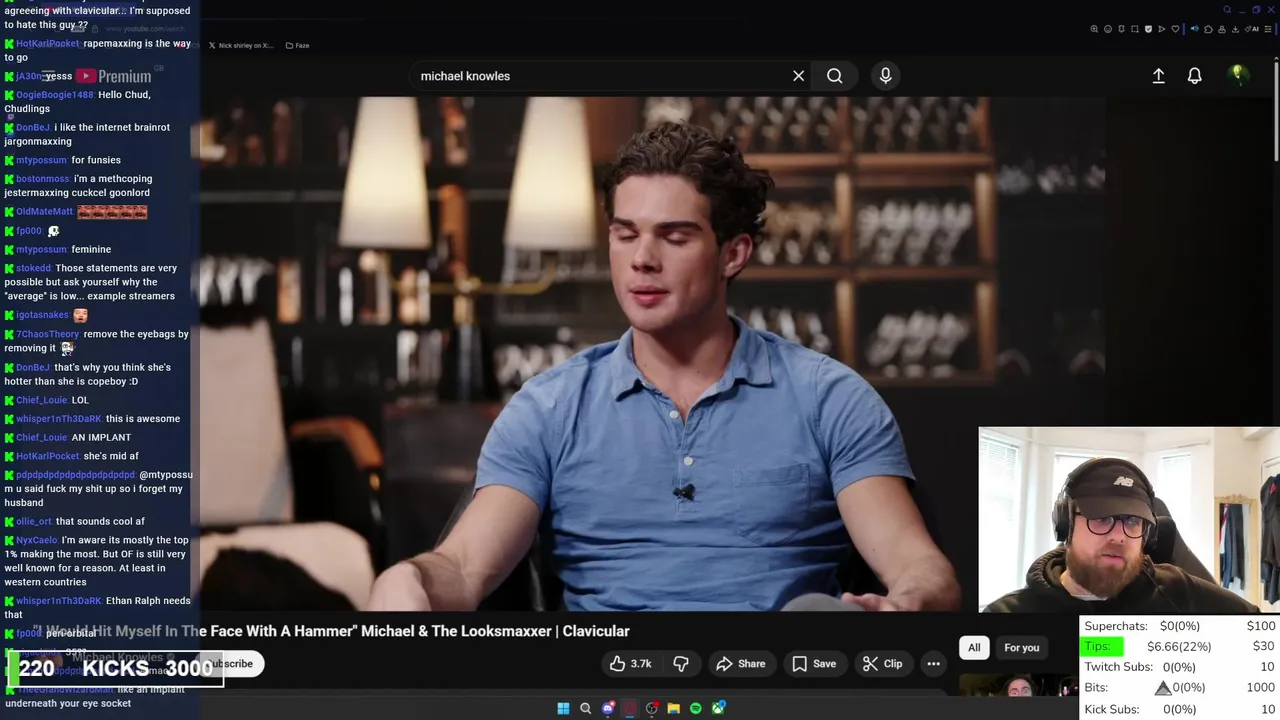Select the All filter chip

coord(974,648)
